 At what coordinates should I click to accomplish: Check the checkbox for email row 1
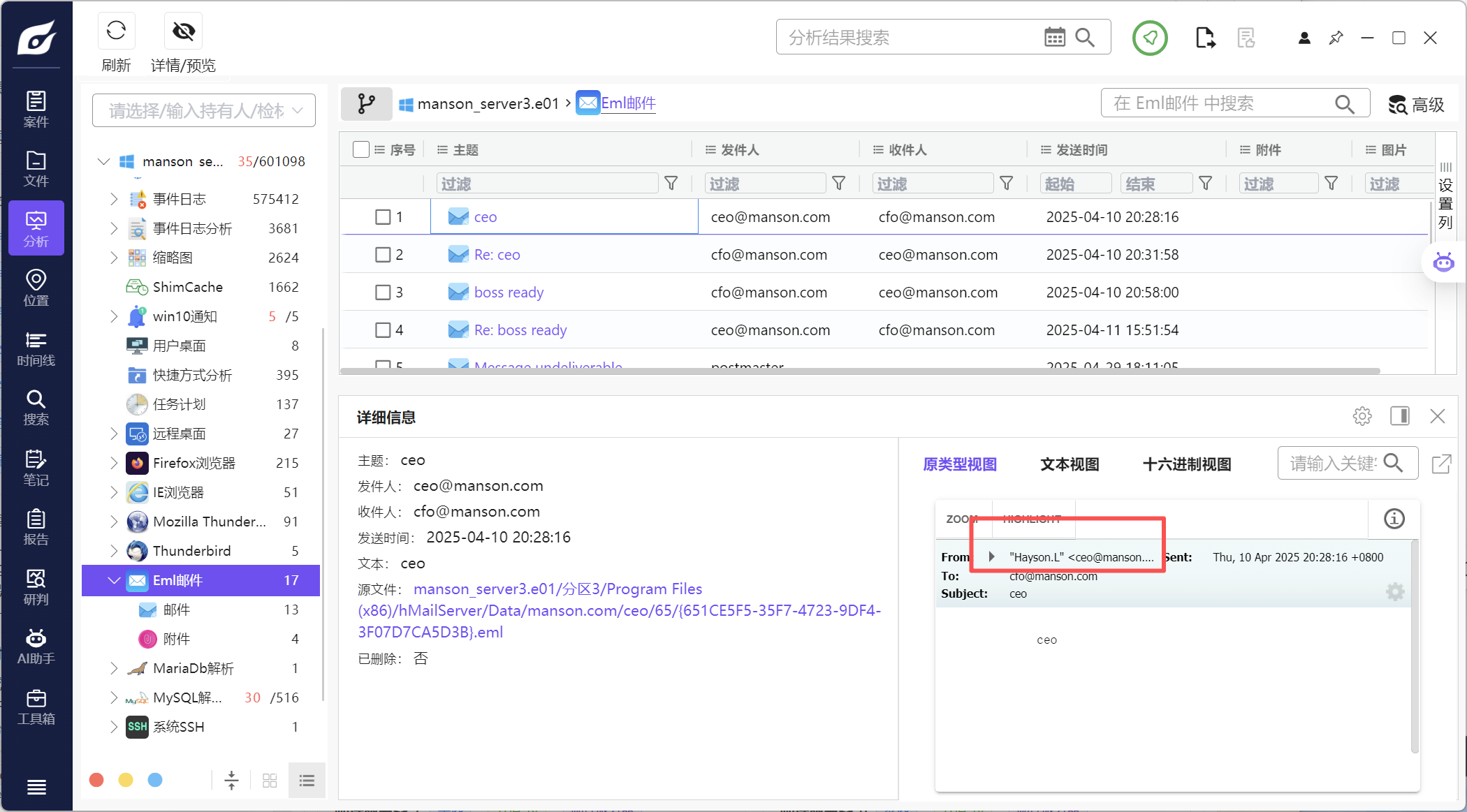[x=383, y=217]
